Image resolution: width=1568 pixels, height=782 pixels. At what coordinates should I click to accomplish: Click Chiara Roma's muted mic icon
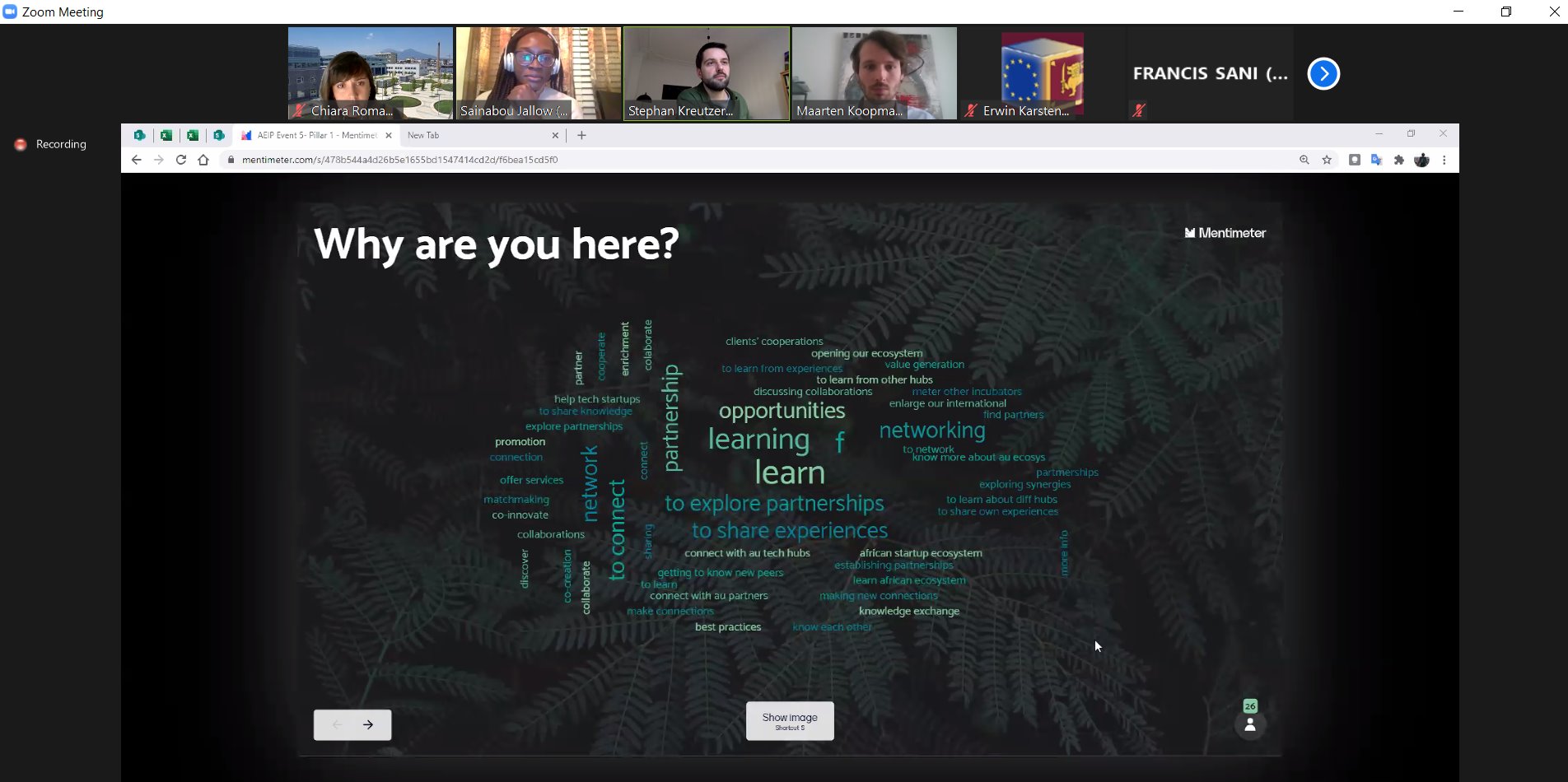click(298, 110)
